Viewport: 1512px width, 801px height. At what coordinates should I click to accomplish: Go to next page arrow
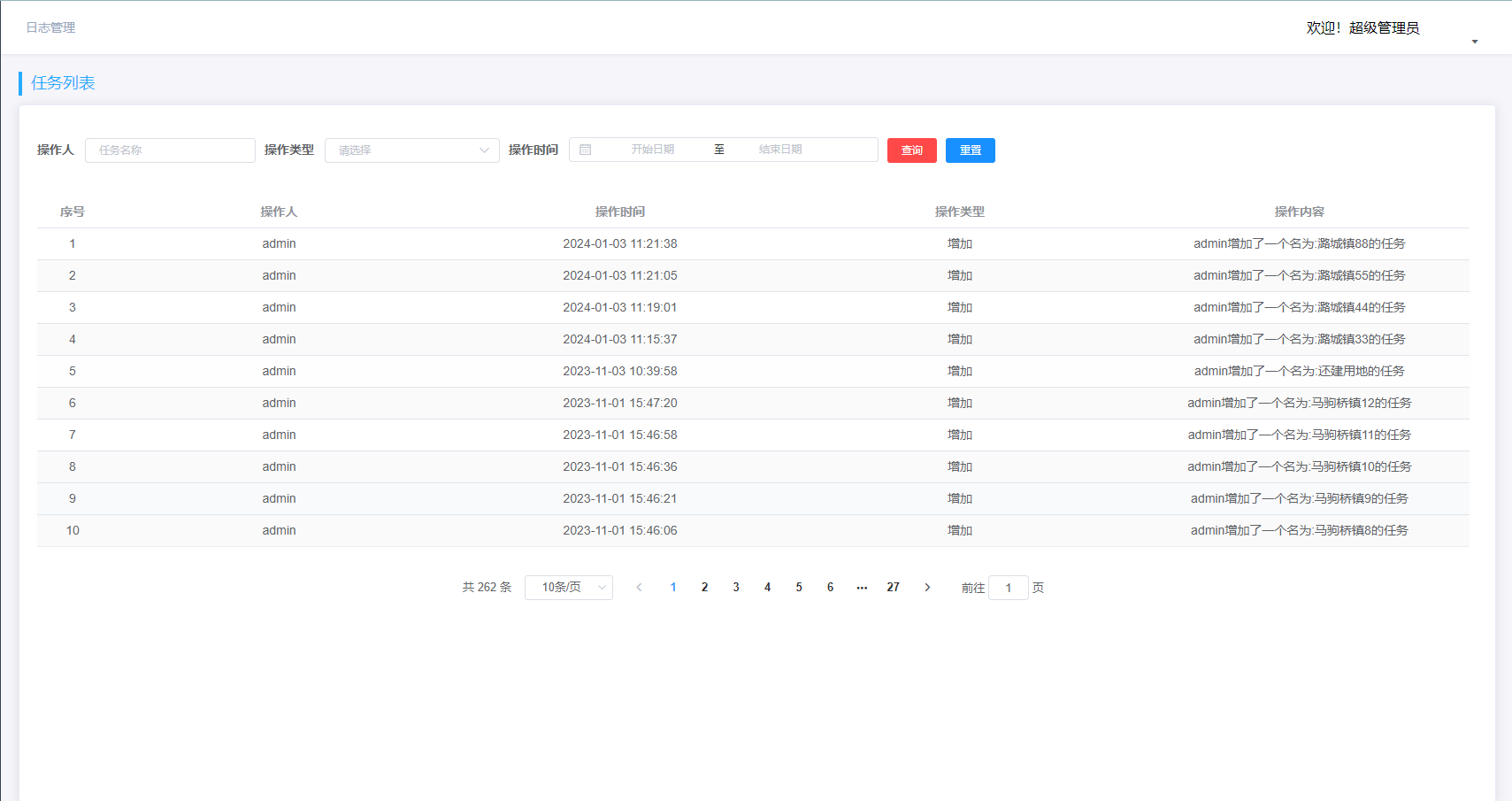(x=927, y=587)
